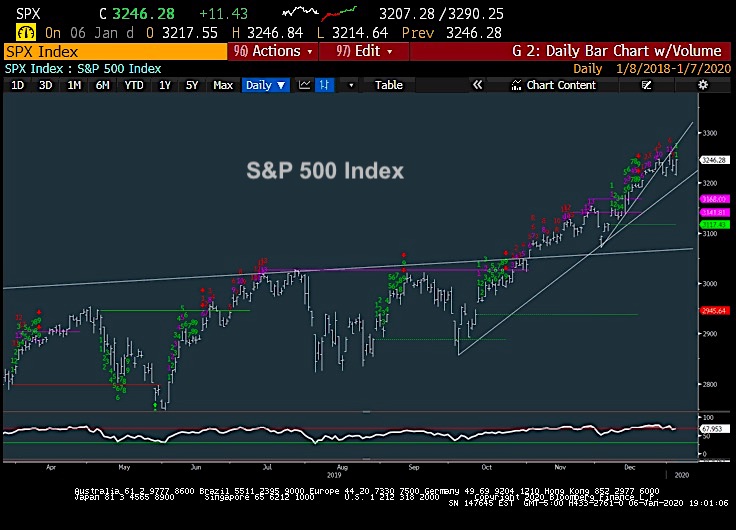Viewport: 736px width, 530px height.
Task: Click the +11.43 price change value
Action: click(x=223, y=14)
